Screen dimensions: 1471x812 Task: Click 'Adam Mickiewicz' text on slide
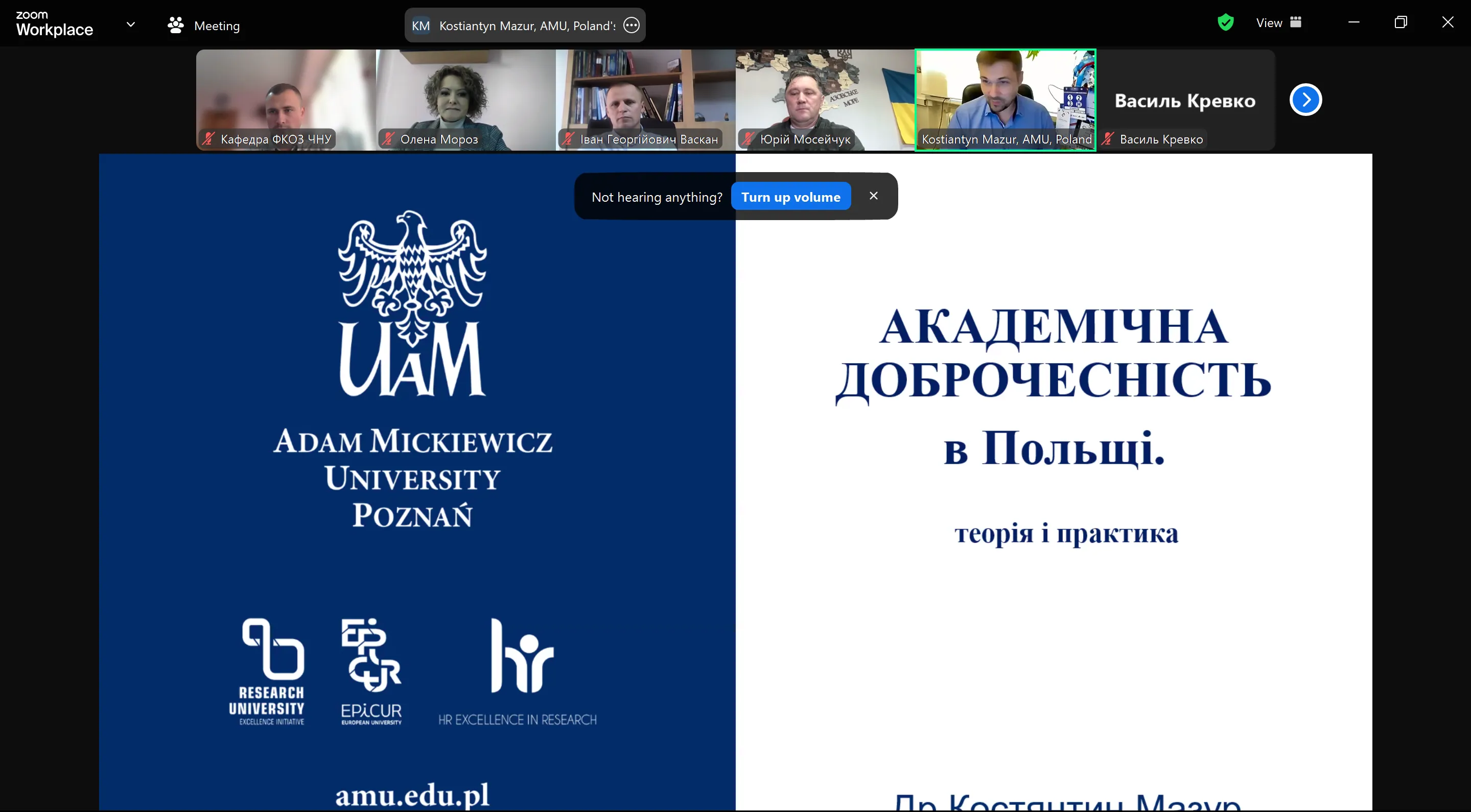point(413,441)
